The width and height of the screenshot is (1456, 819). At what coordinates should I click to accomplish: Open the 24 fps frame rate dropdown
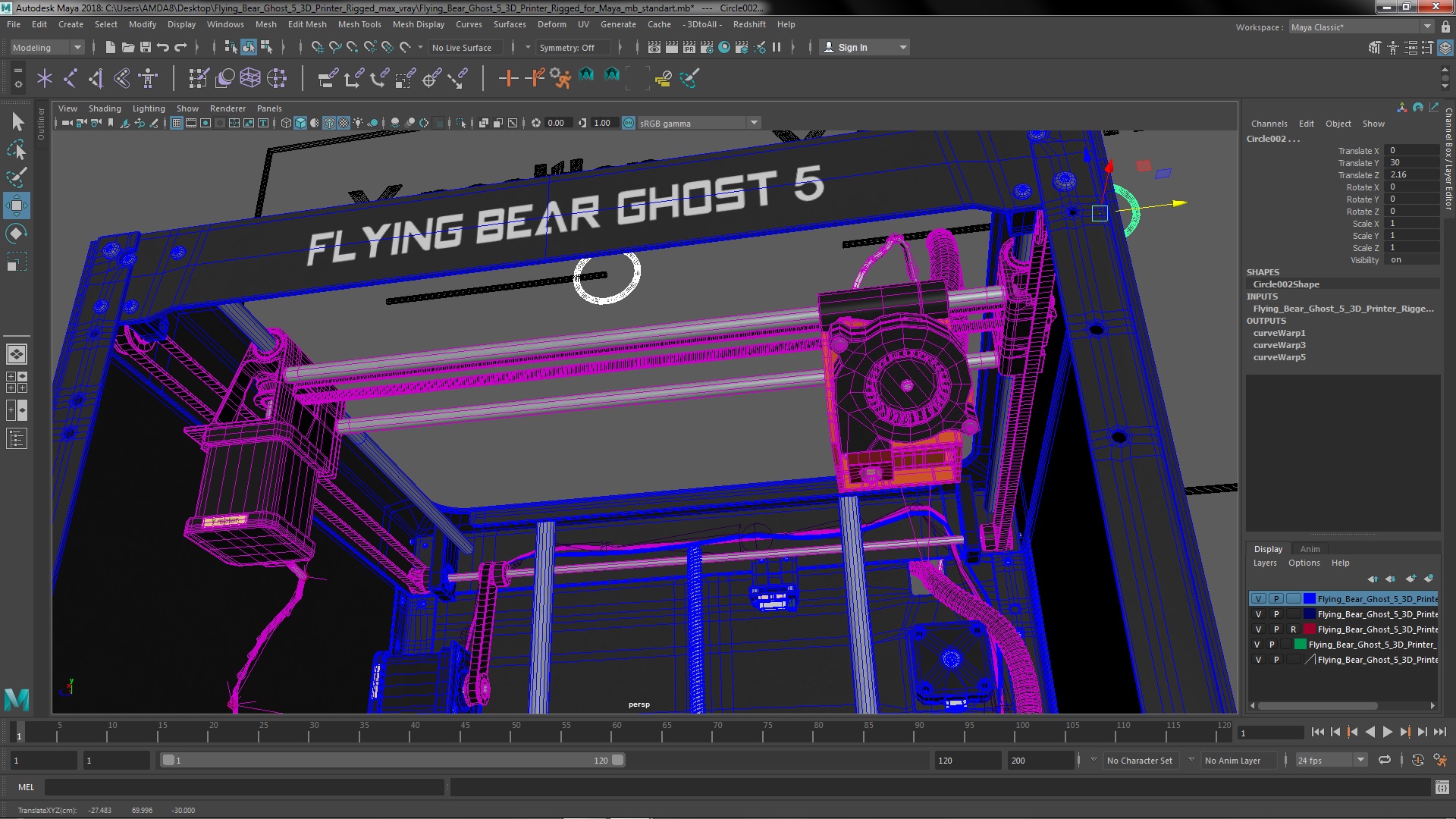coord(1331,760)
